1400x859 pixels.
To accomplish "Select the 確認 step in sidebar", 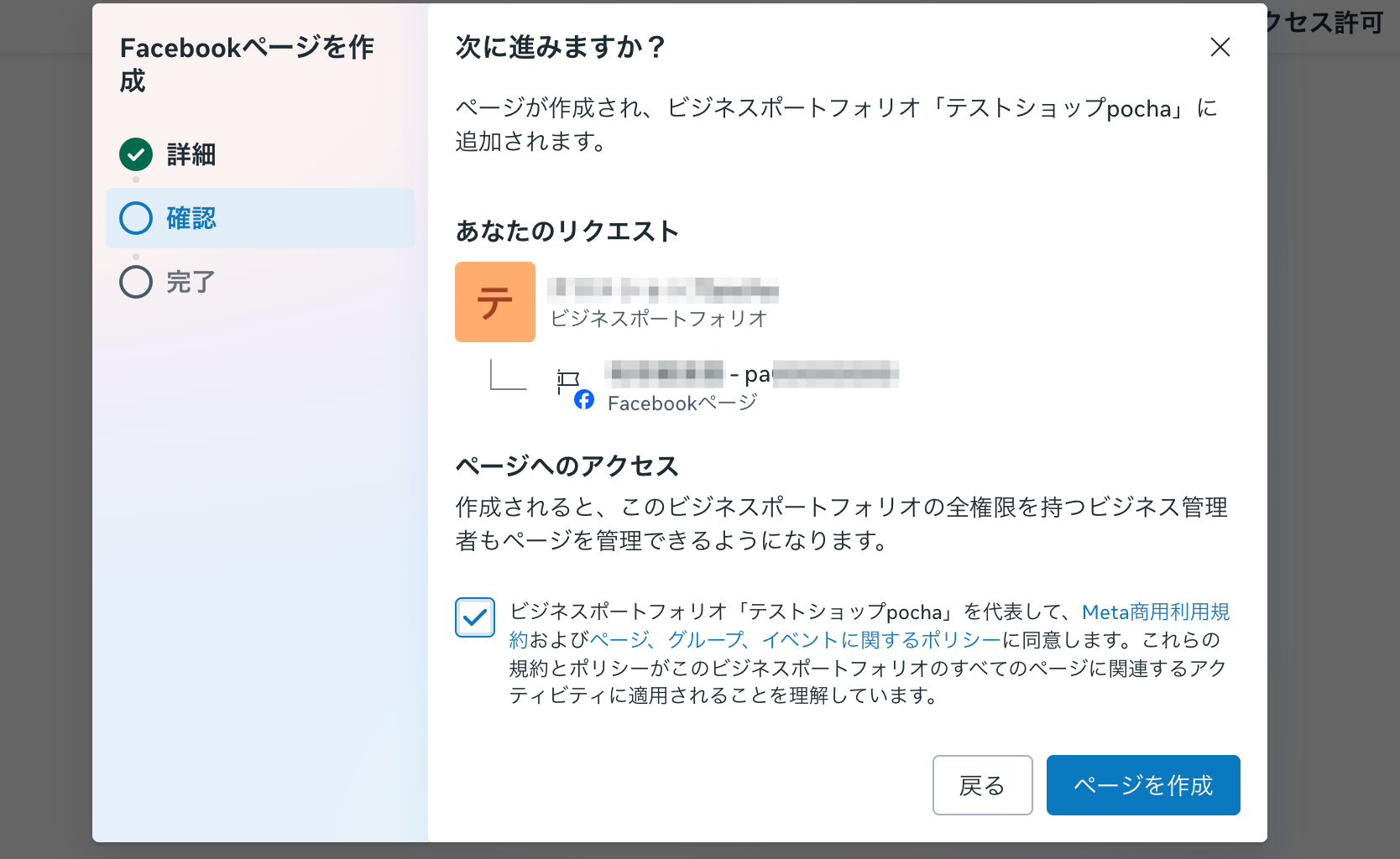I will pyautogui.click(x=191, y=219).
